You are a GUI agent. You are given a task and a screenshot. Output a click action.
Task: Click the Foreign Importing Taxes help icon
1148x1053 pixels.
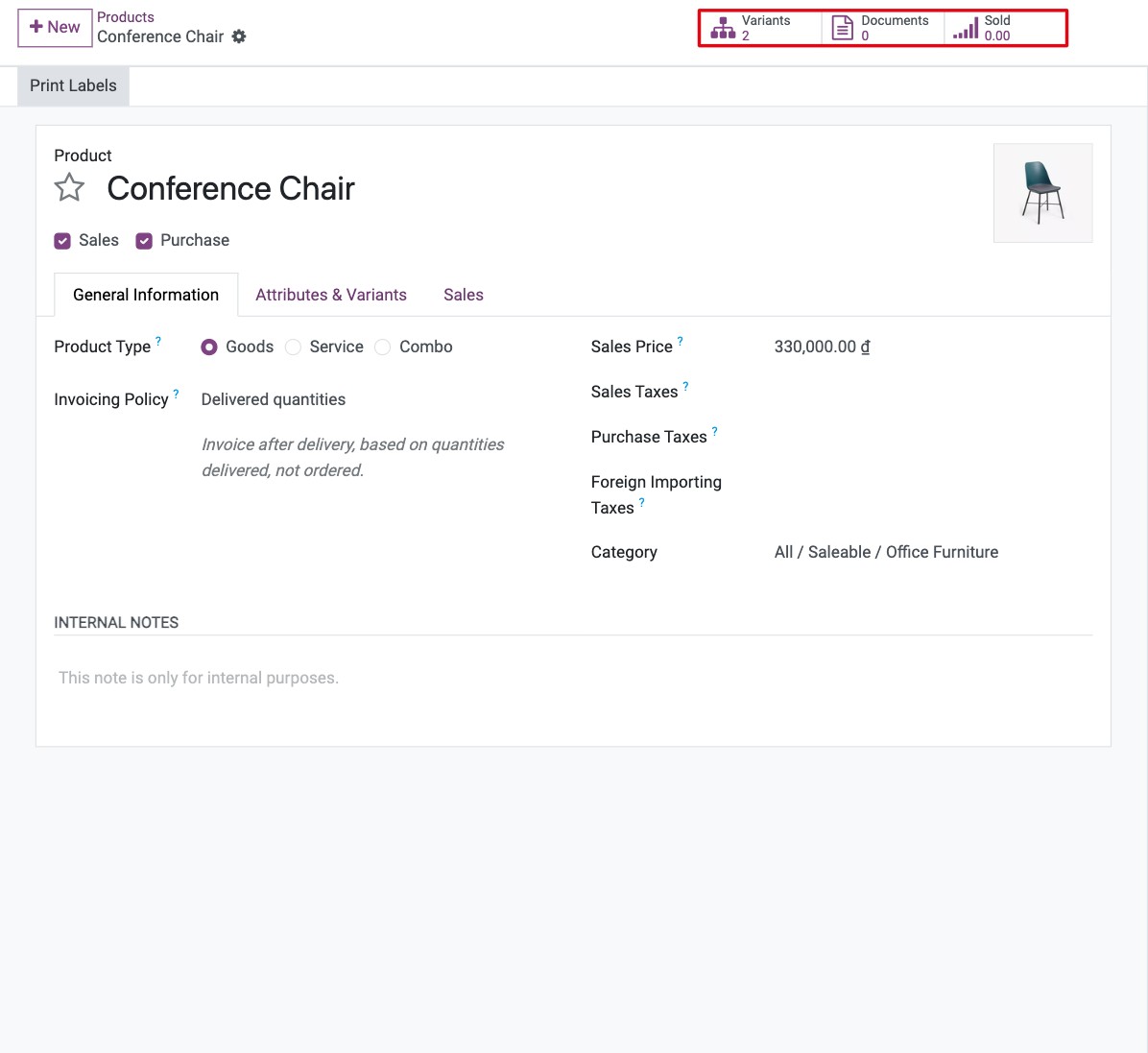click(x=641, y=502)
